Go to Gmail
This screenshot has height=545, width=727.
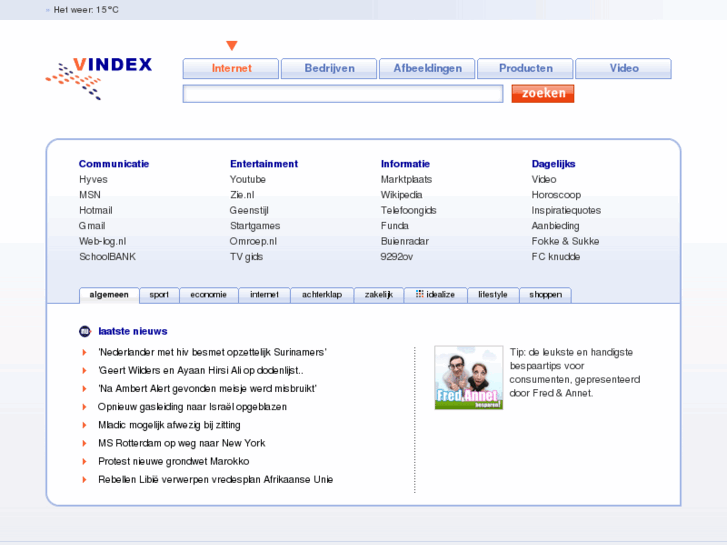pos(92,226)
